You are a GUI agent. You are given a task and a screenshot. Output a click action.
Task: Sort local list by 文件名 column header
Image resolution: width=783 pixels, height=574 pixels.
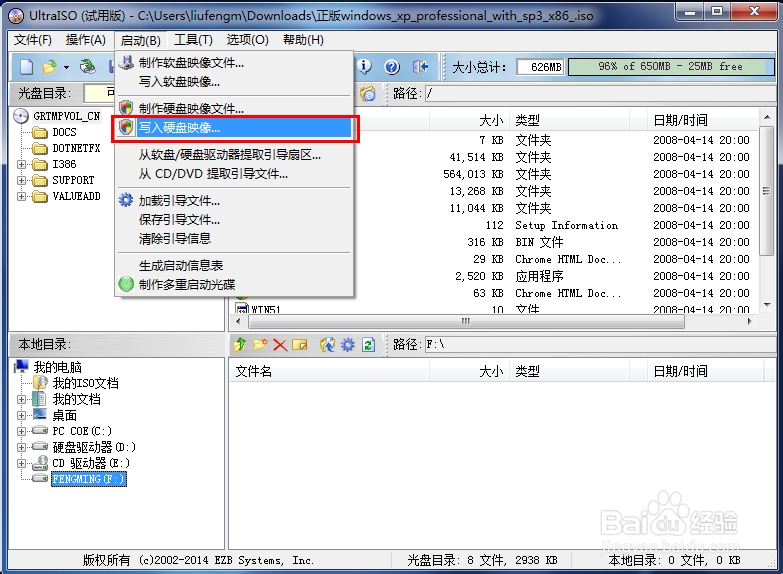329,371
